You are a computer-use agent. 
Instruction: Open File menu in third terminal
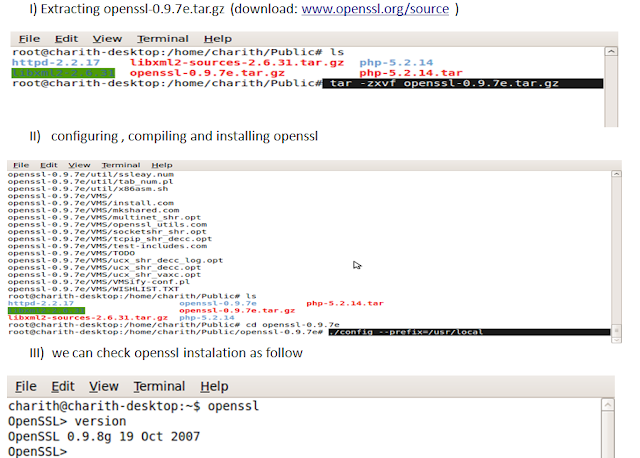click(26, 386)
